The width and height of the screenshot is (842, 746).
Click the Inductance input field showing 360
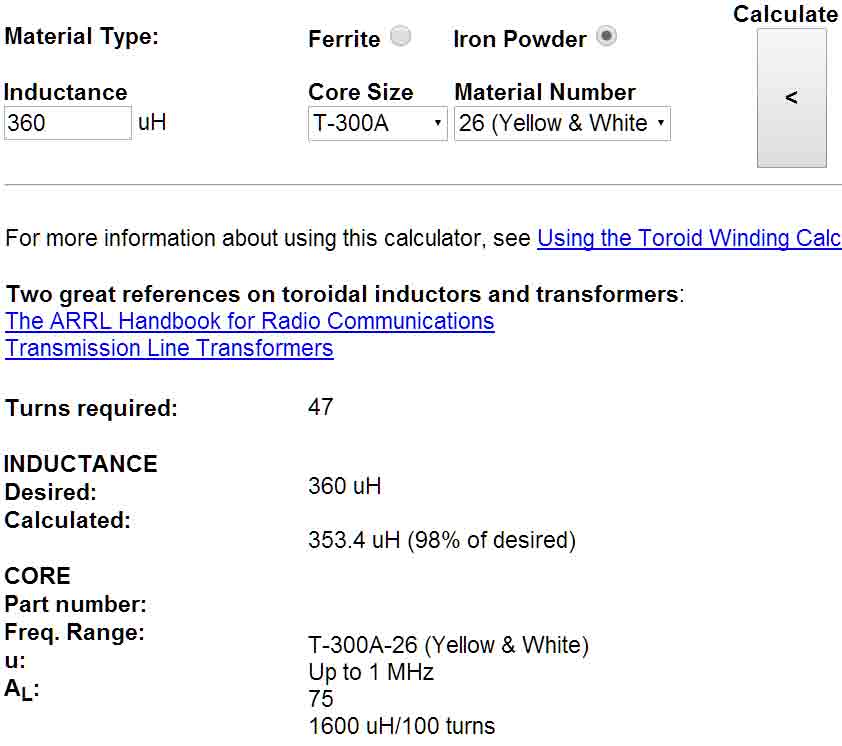(68, 123)
